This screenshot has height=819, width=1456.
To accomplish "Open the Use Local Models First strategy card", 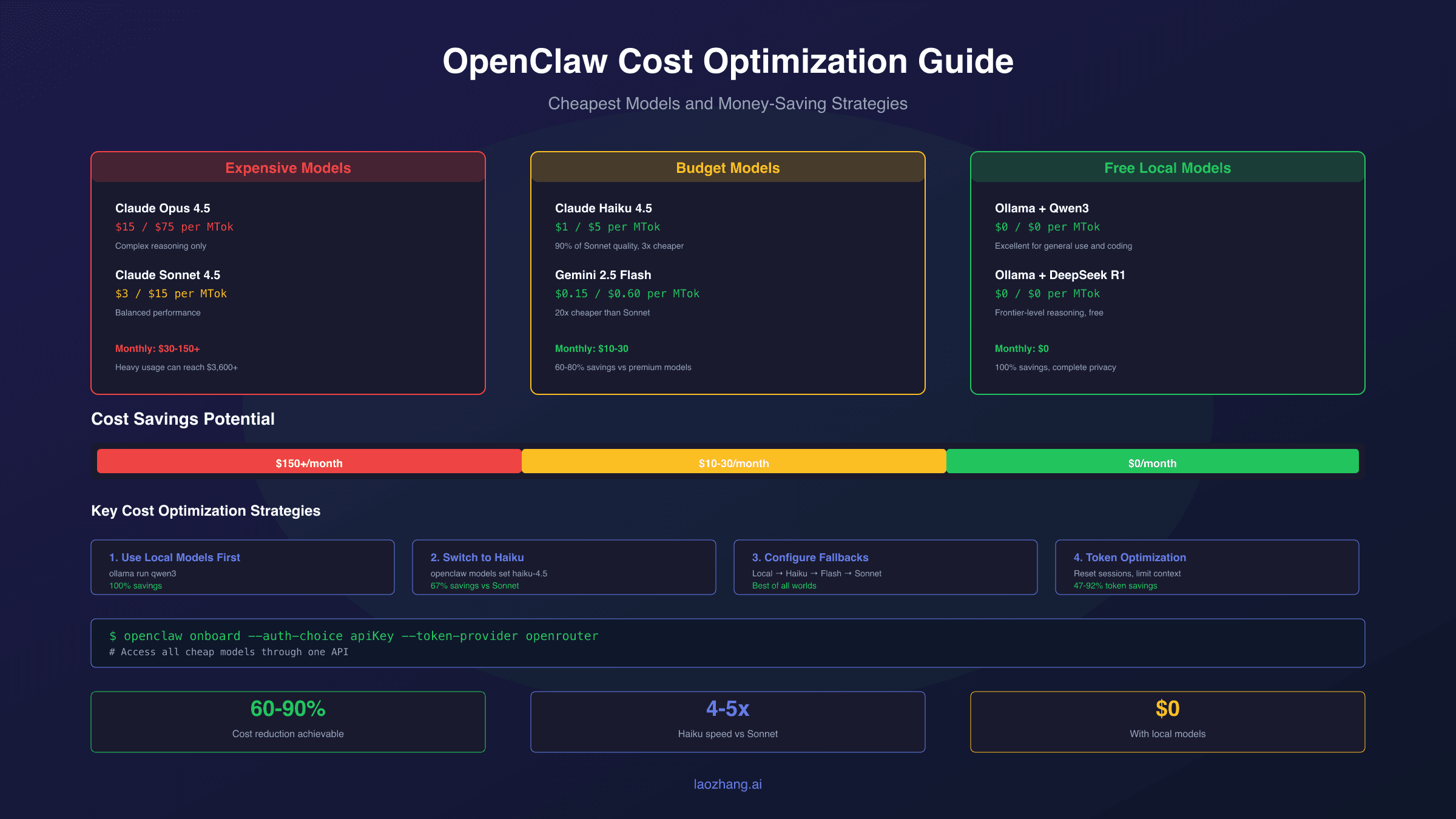I will [242, 567].
